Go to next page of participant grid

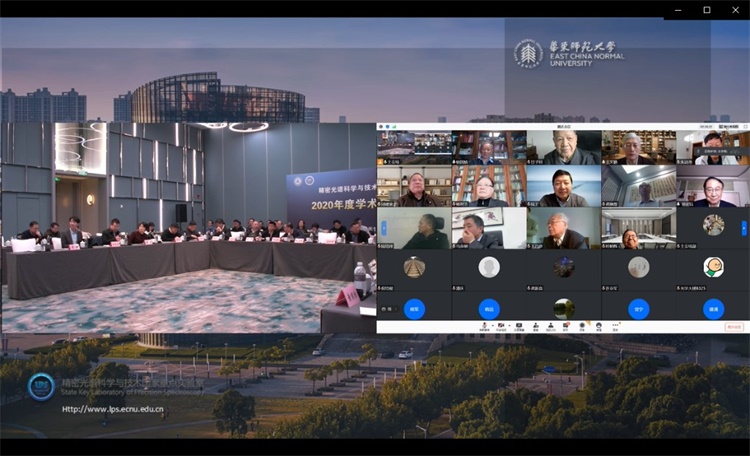pos(743,228)
